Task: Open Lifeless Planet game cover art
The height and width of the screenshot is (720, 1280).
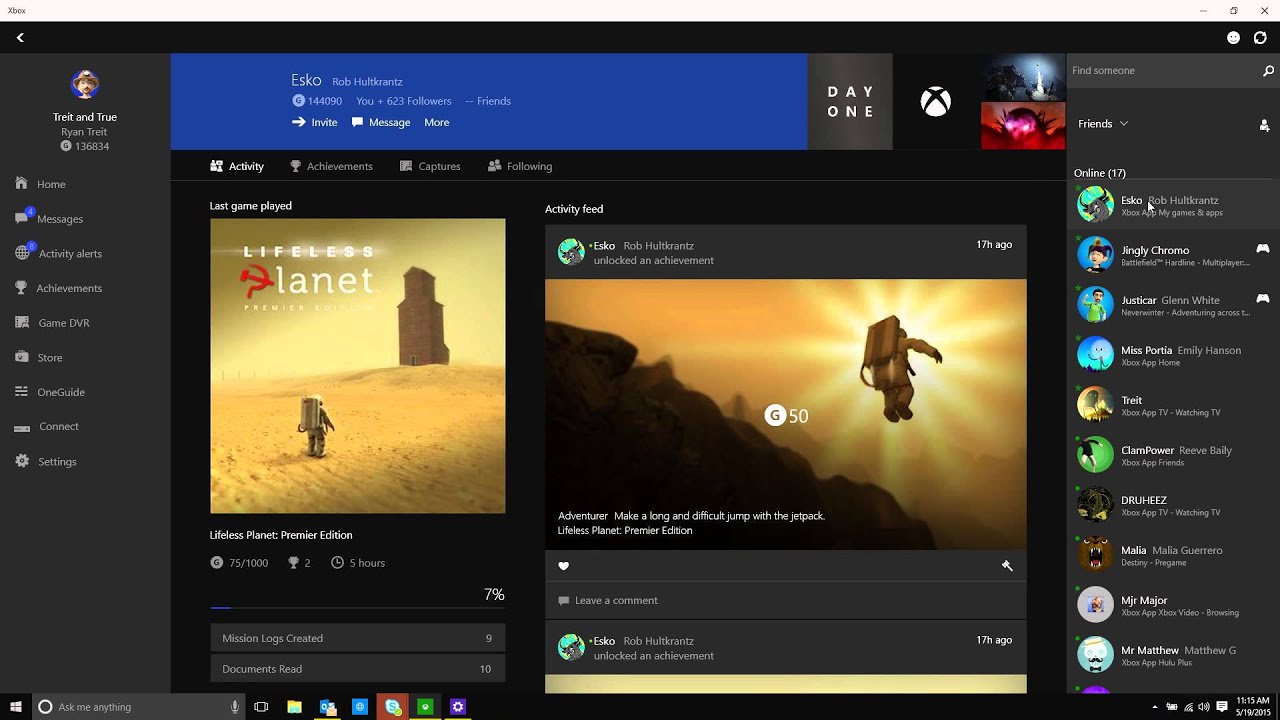Action: tap(357, 366)
